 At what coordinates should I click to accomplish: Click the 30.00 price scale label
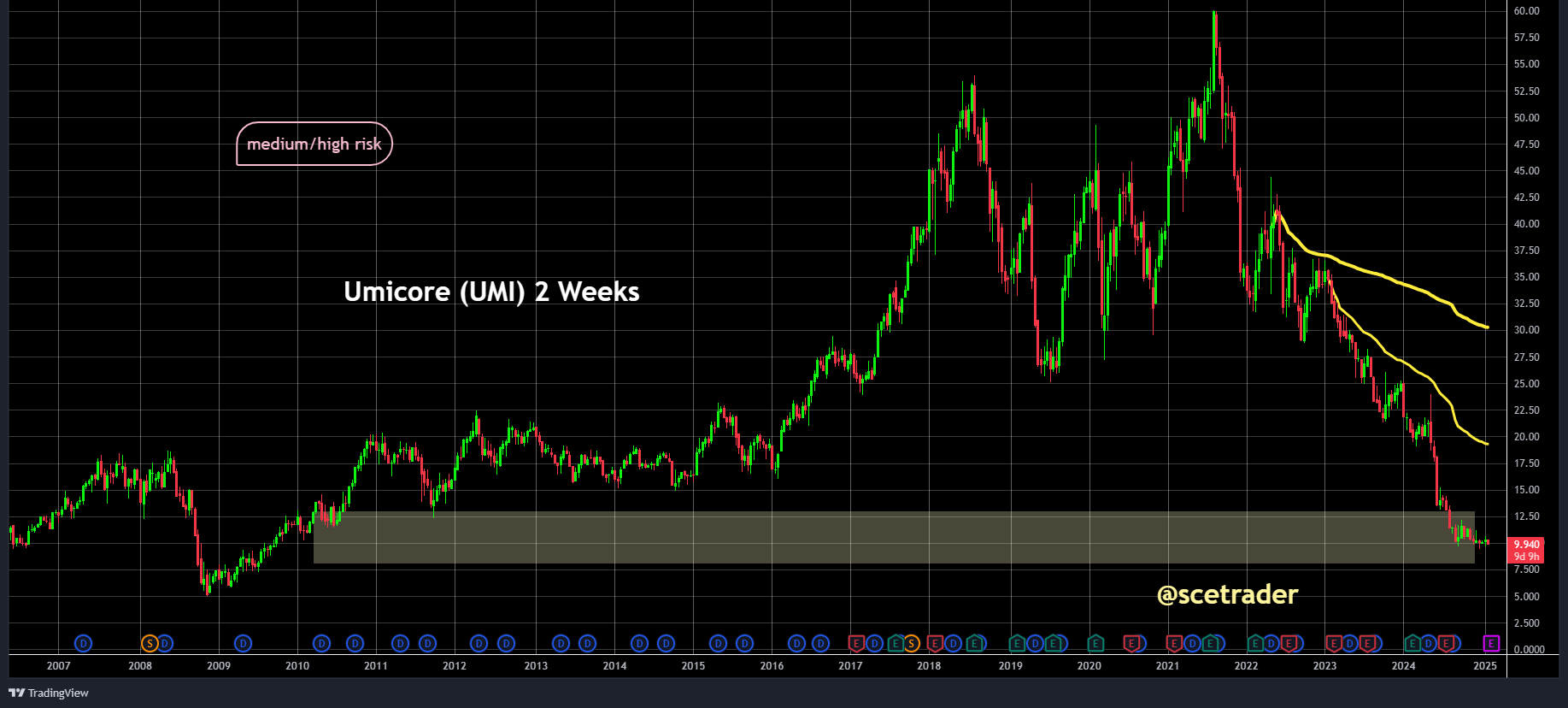tap(1526, 330)
